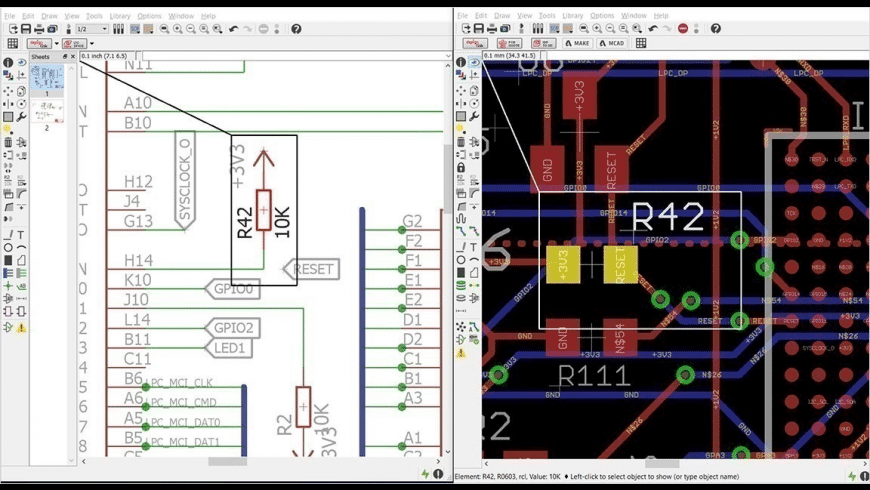Click the Print icon in board toolbar
The image size is (870, 490).
[x=494, y=29]
